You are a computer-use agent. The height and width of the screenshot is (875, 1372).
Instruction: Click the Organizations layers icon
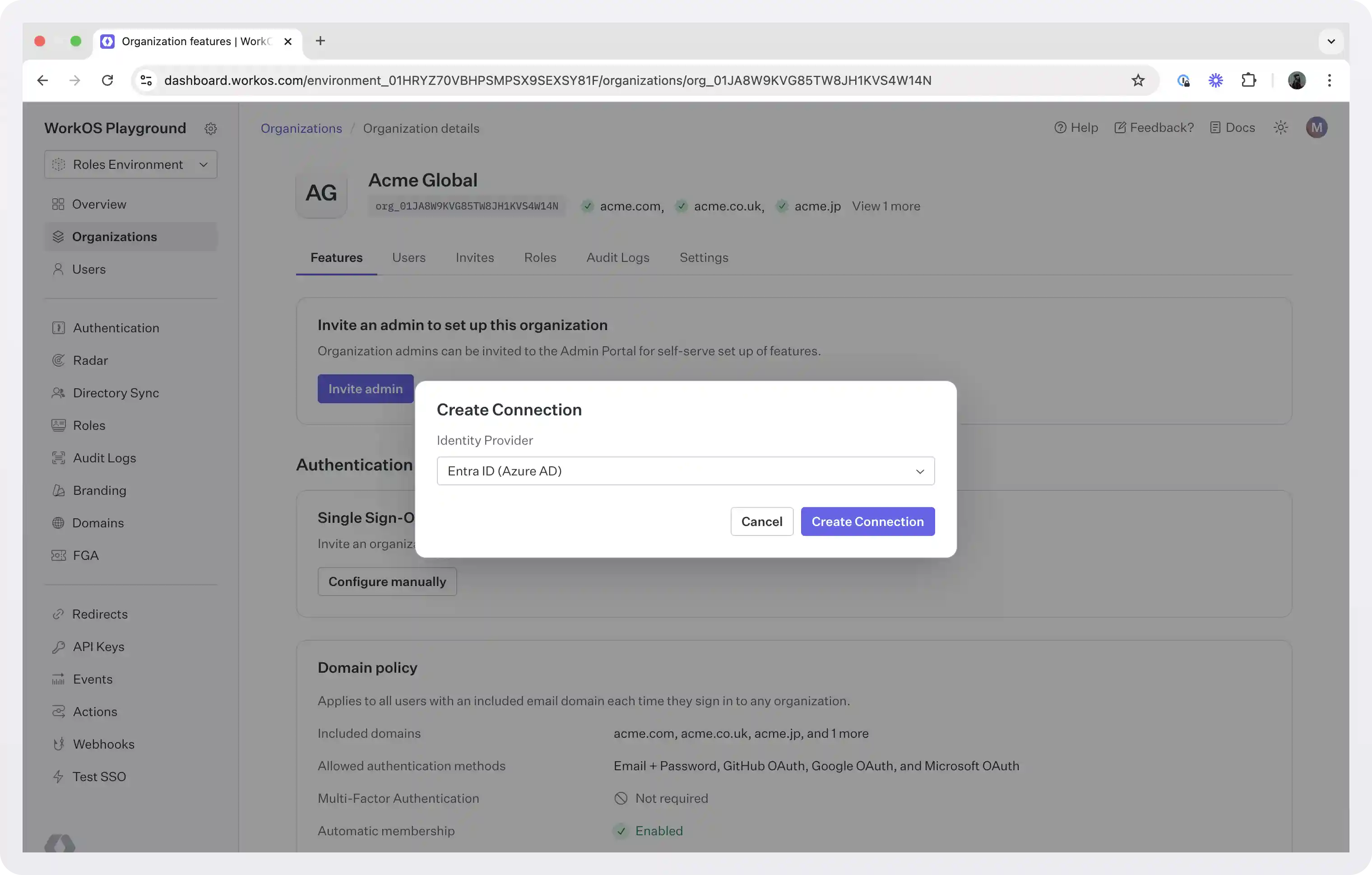[x=58, y=237]
